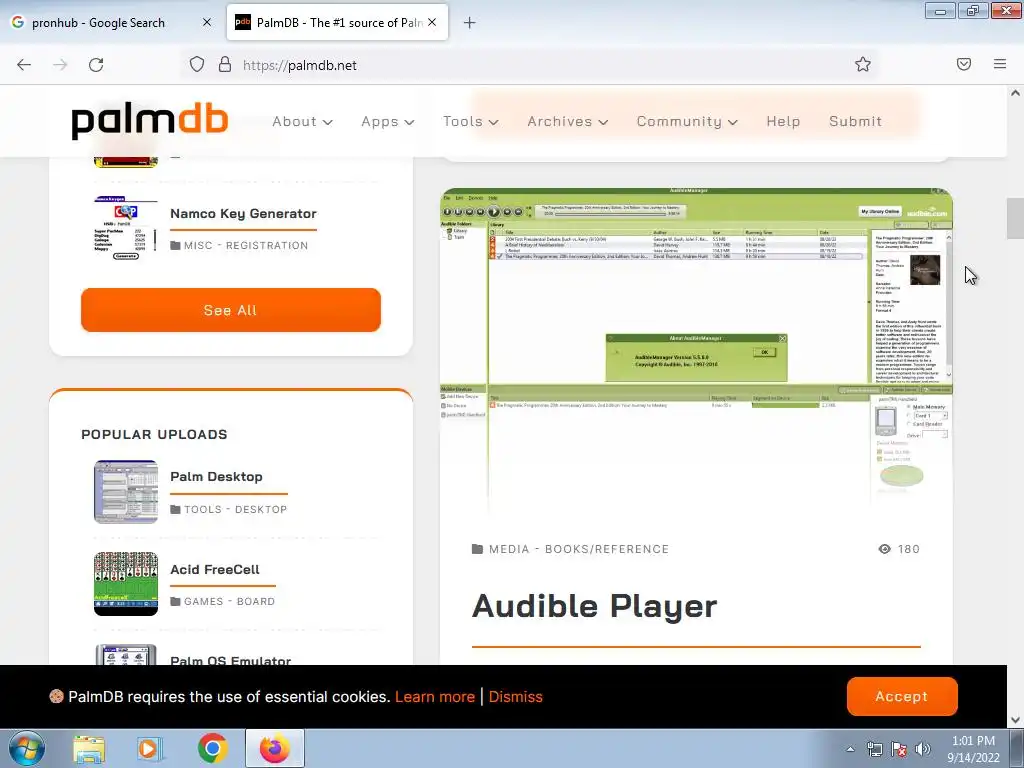Viewport: 1024px width, 768px height.
Task: Click the Learn more cookie link
Action: [x=435, y=697]
